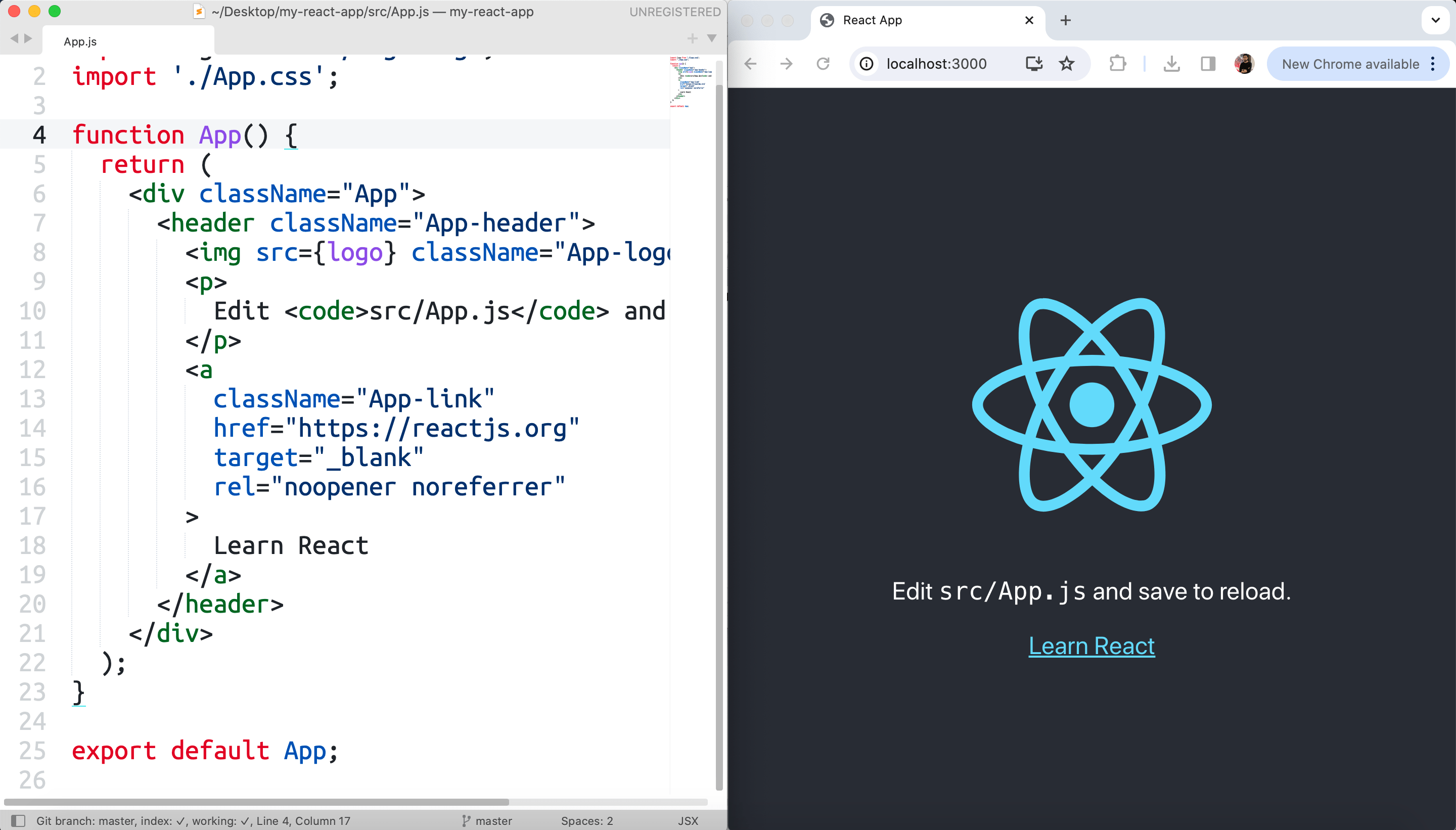This screenshot has height=830, width=1456.
Task: Open the install app icon in address bar
Action: [1033, 63]
